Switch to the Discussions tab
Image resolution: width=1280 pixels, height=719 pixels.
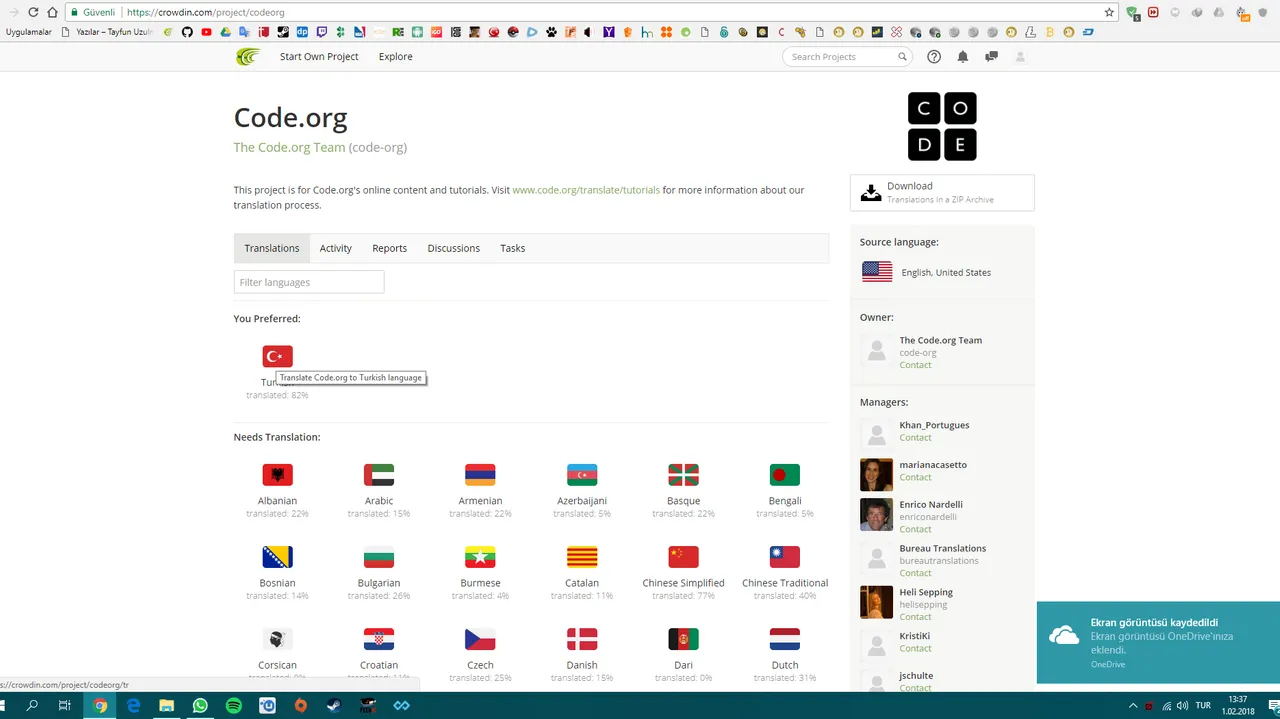point(454,248)
